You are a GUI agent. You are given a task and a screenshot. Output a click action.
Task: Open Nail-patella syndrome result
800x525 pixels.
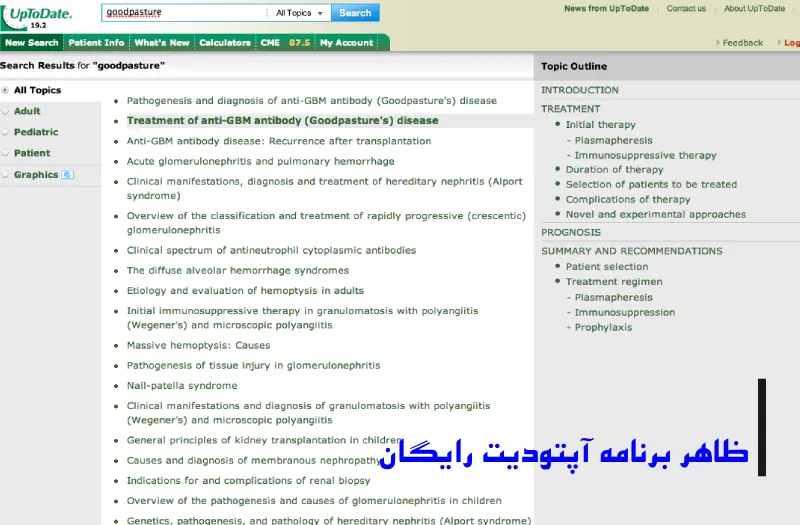click(x=182, y=386)
